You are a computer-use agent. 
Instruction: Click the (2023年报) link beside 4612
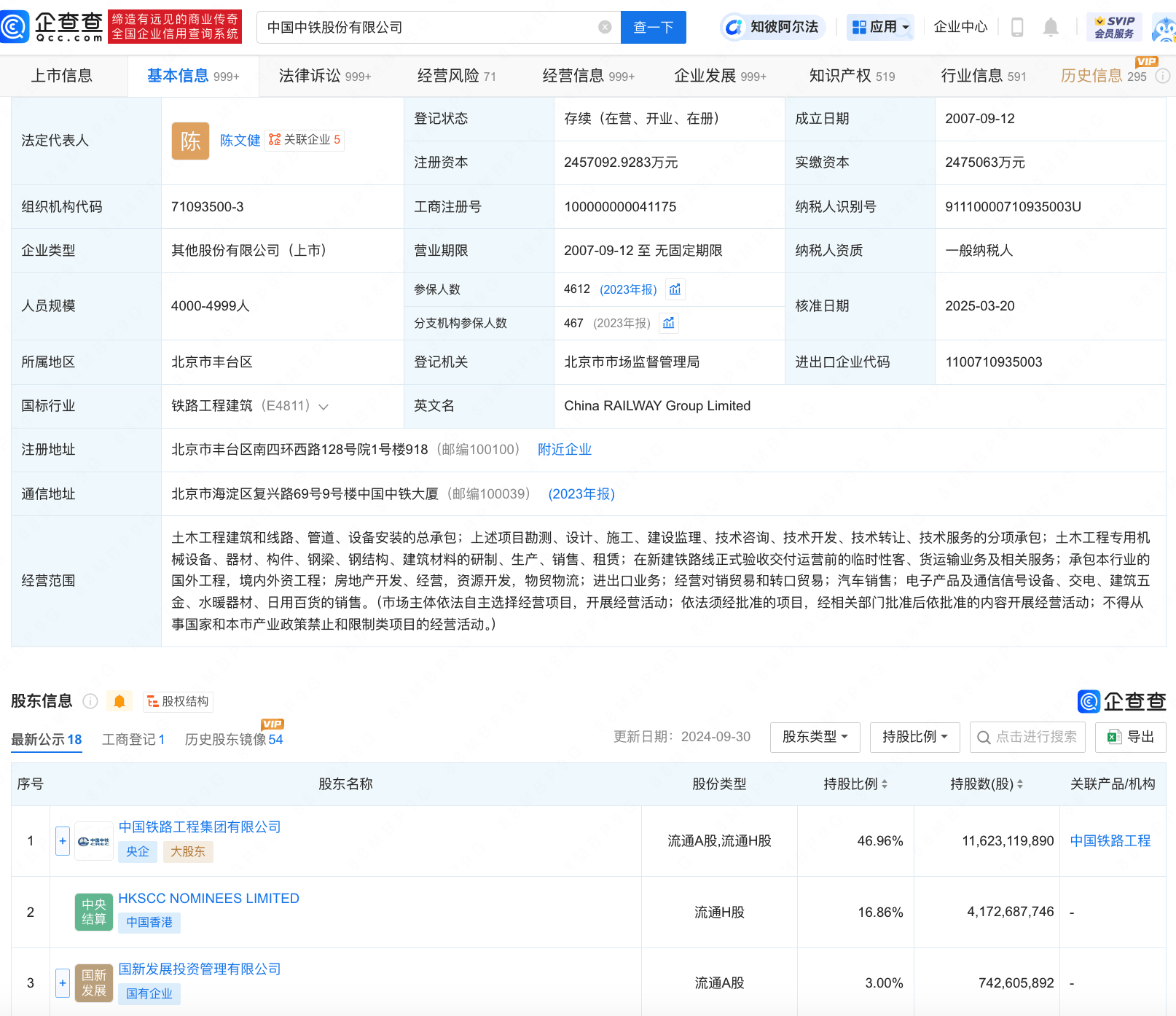click(628, 289)
